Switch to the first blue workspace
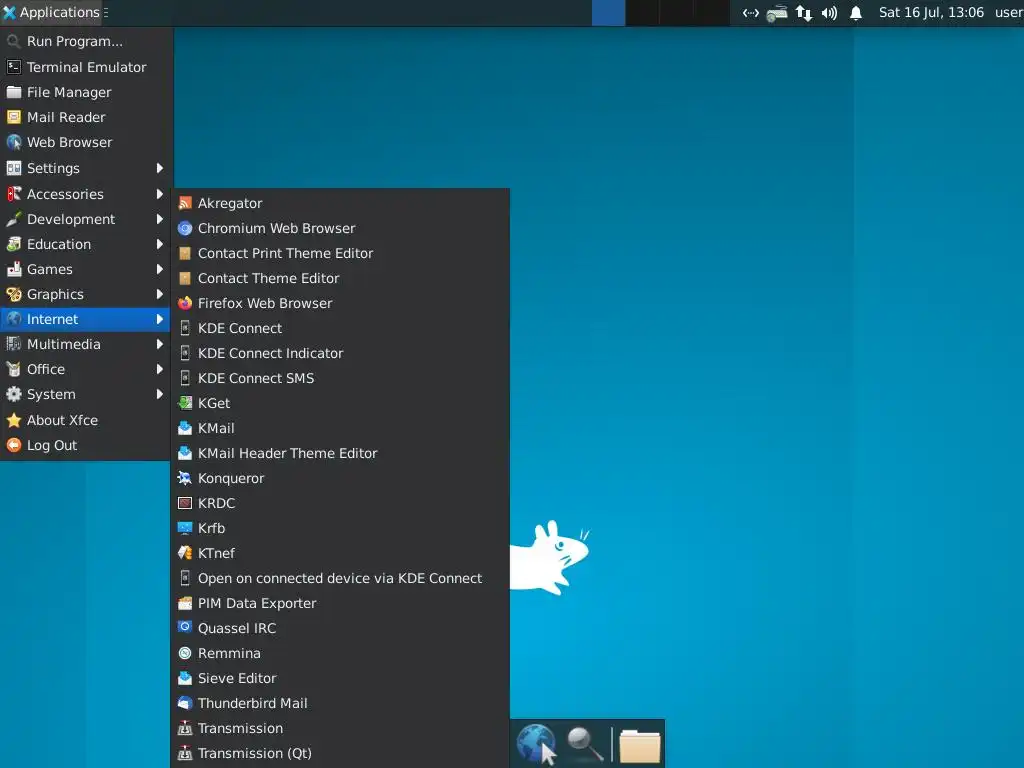This screenshot has height=768, width=1024. coord(609,13)
